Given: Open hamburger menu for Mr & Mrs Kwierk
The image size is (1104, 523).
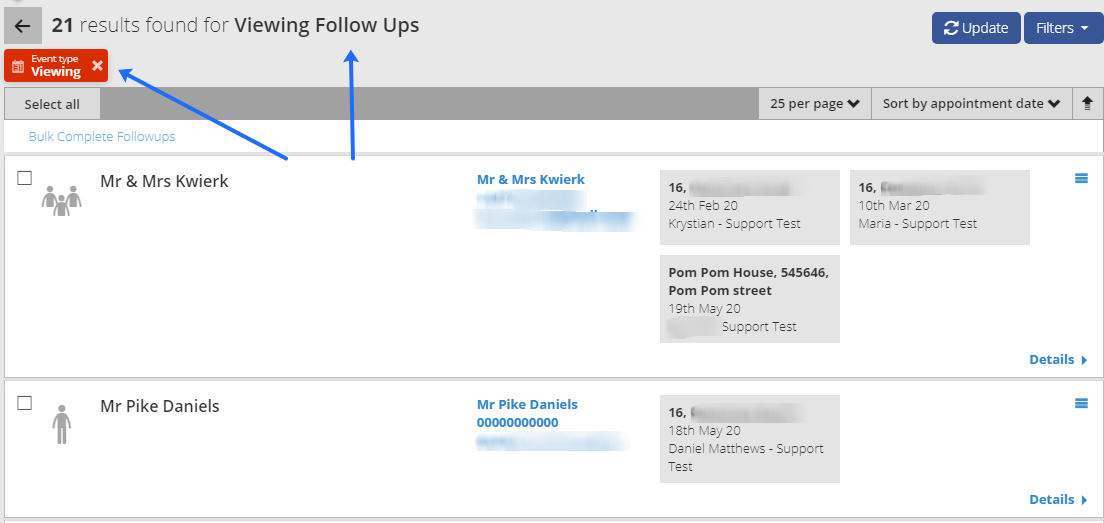Looking at the screenshot, I should (1081, 179).
